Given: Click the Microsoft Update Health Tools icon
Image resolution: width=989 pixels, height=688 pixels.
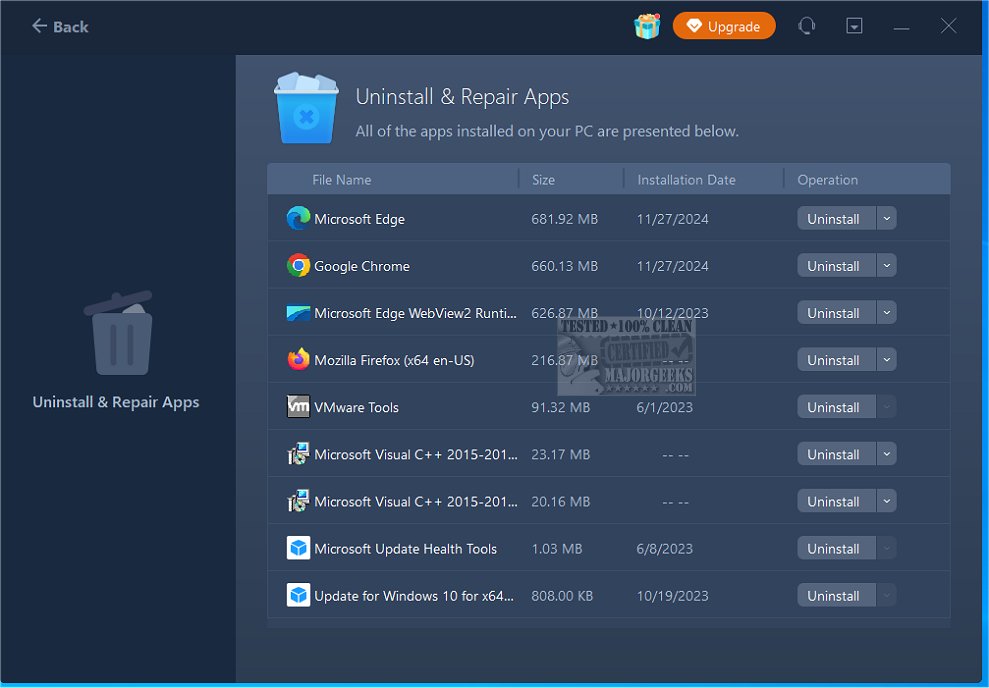Looking at the screenshot, I should [x=298, y=548].
